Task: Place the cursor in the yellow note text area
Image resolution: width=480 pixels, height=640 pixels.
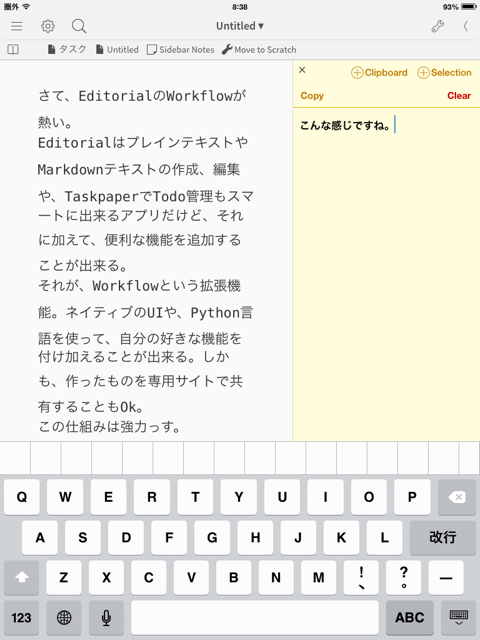Action: (x=386, y=274)
